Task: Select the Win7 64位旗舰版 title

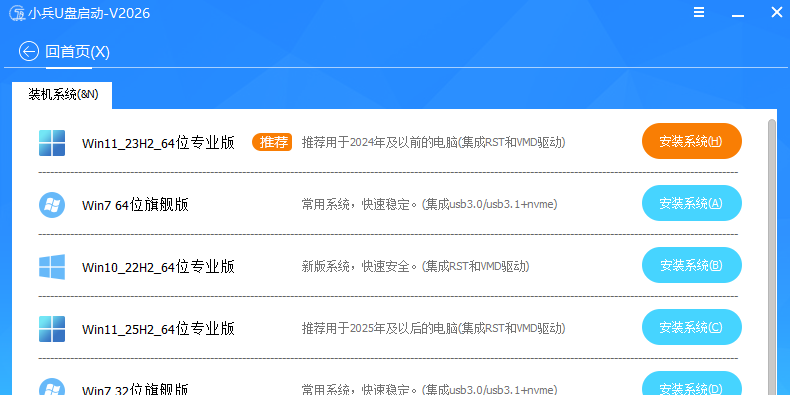Action: coord(135,205)
